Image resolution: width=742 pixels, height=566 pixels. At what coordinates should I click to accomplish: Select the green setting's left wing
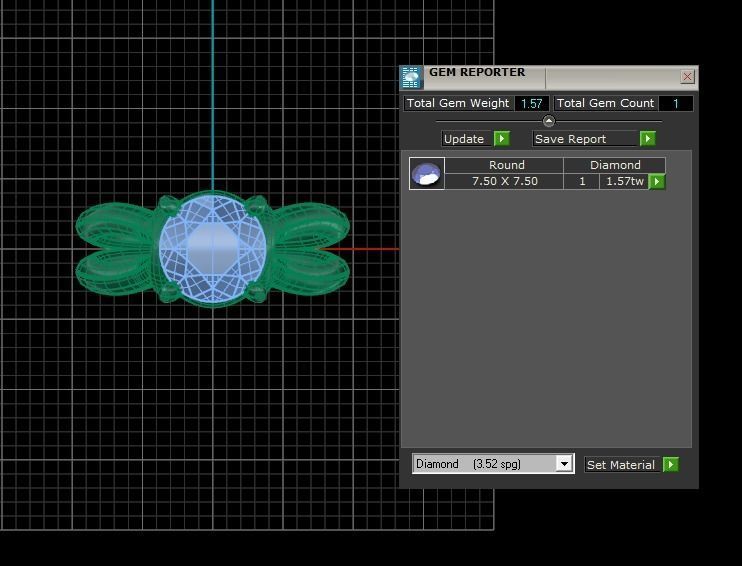[115, 249]
